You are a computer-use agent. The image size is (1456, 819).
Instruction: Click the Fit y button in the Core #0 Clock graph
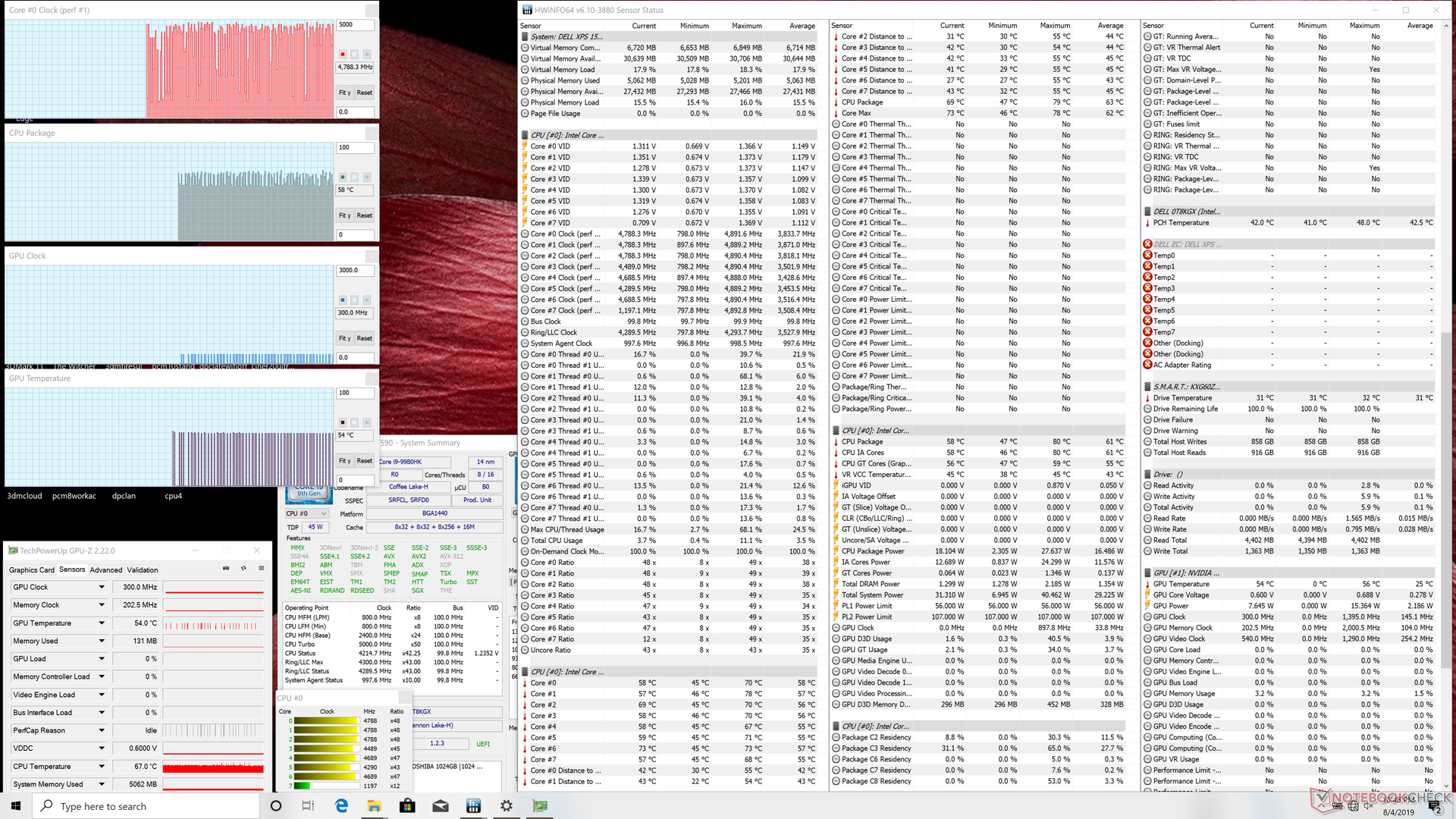(345, 93)
